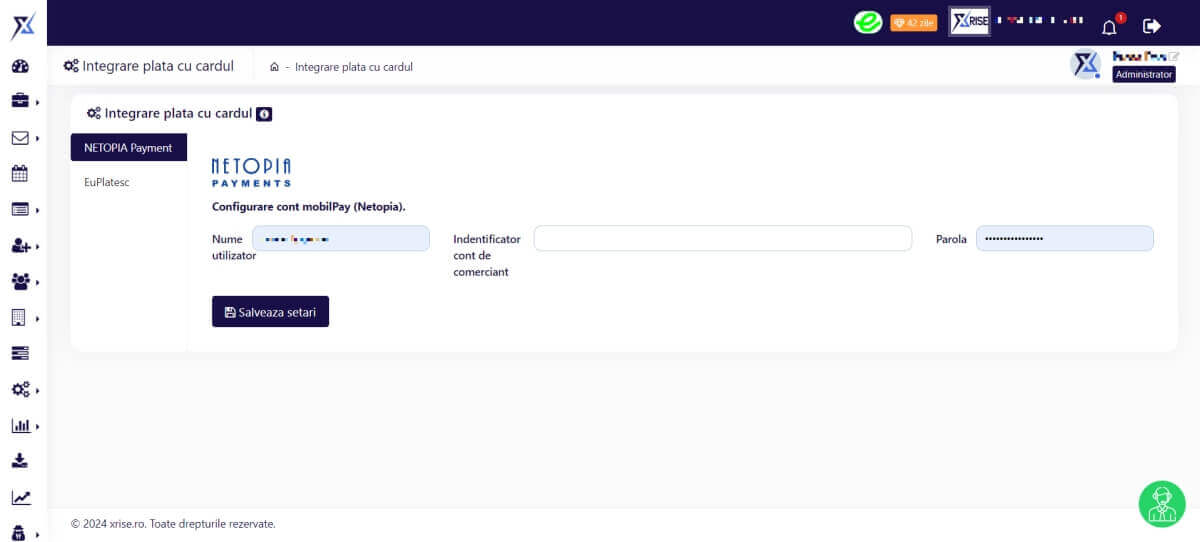
Task: Click the download icon in sidebar
Action: coord(20,461)
